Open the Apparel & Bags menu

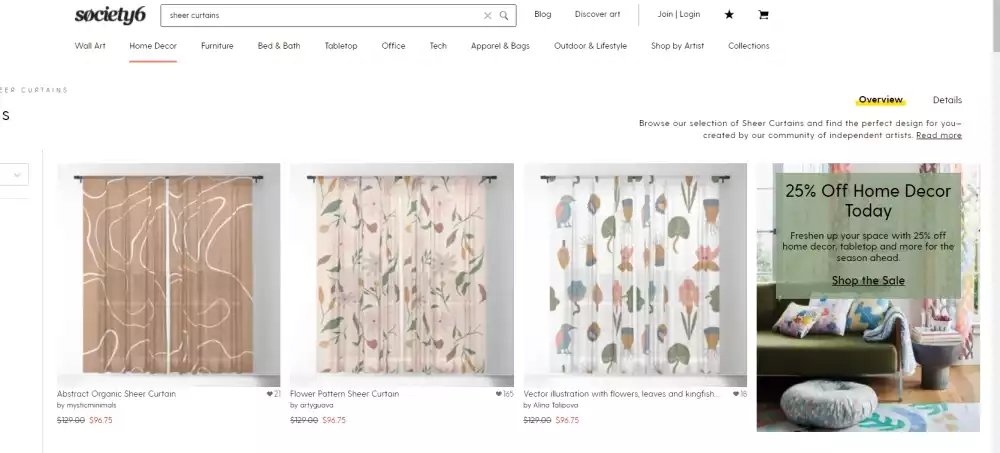[500, 46]
